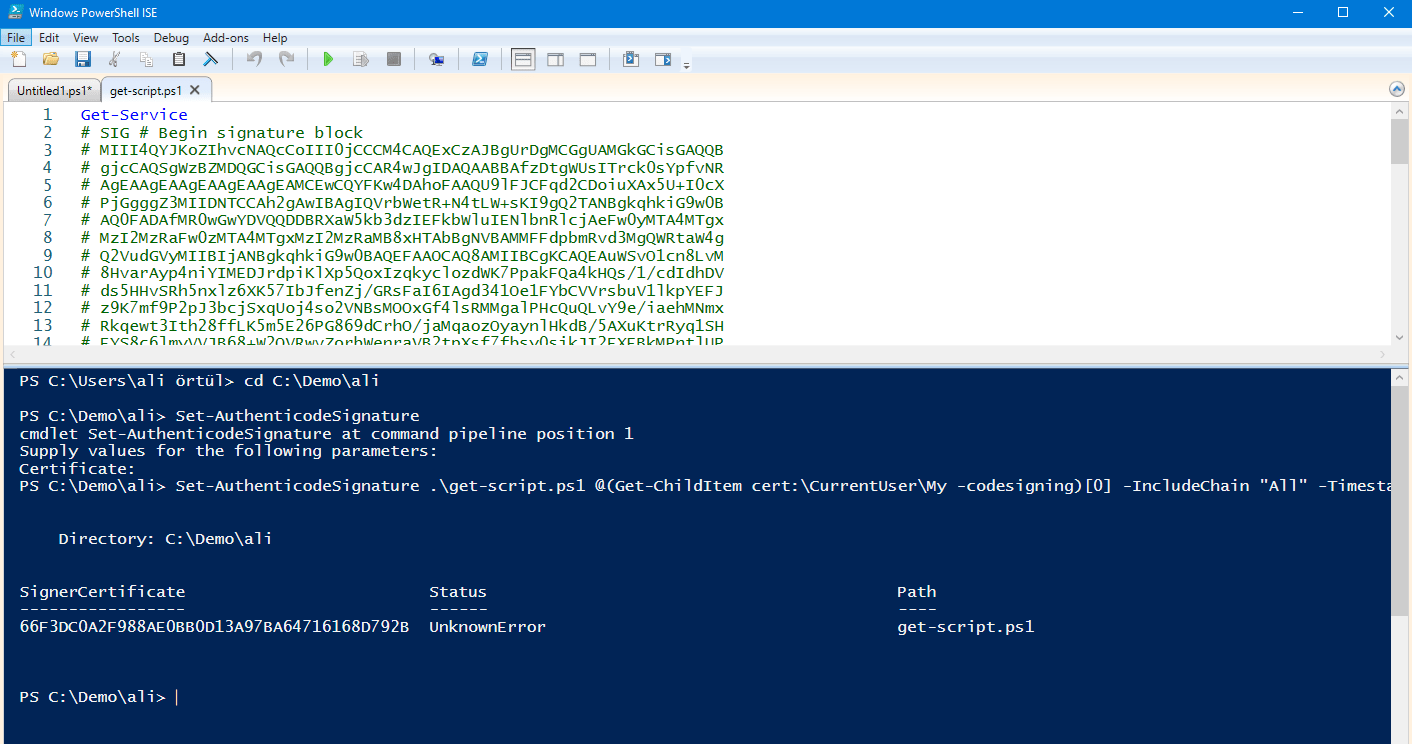Collapse the script pane using the chevron
Screen dimensions: 1412x744
(1397, 89)
